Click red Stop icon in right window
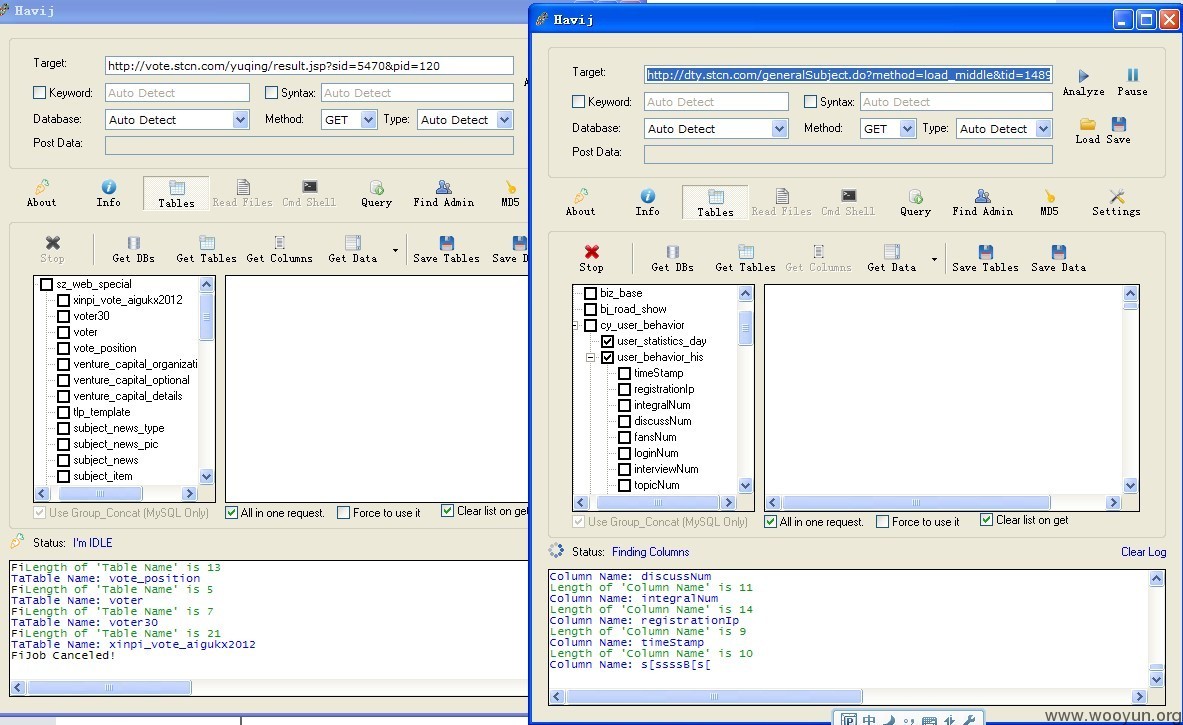The image size is (1183, 725). [592, 252]
